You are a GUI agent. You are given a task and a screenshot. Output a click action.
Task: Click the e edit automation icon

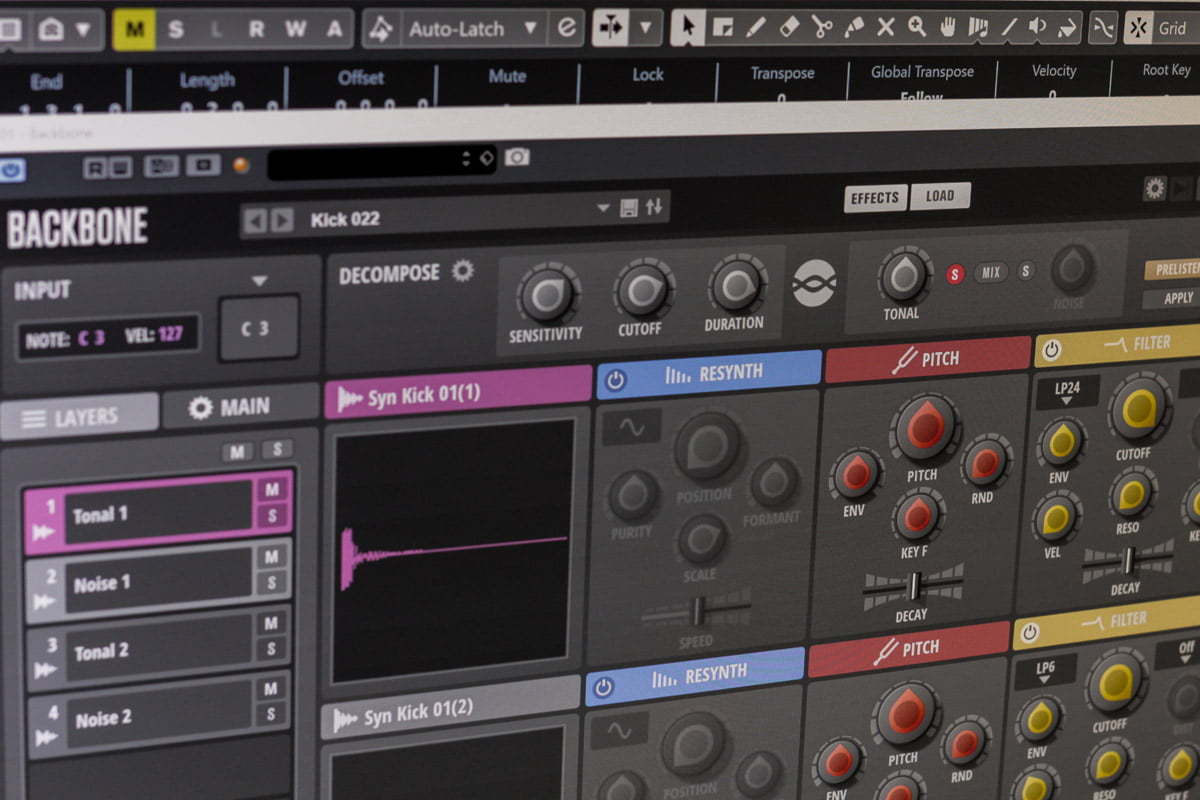(566, 28)
